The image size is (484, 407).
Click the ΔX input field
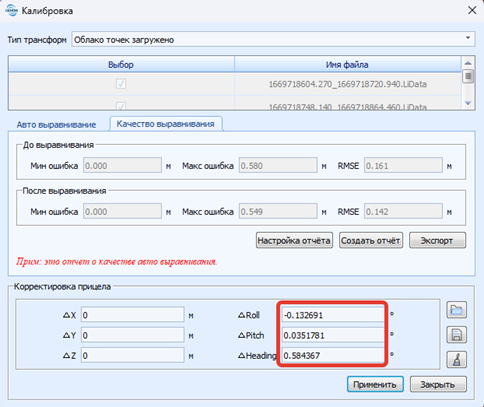pyautogui.click(x=132, y=315)
